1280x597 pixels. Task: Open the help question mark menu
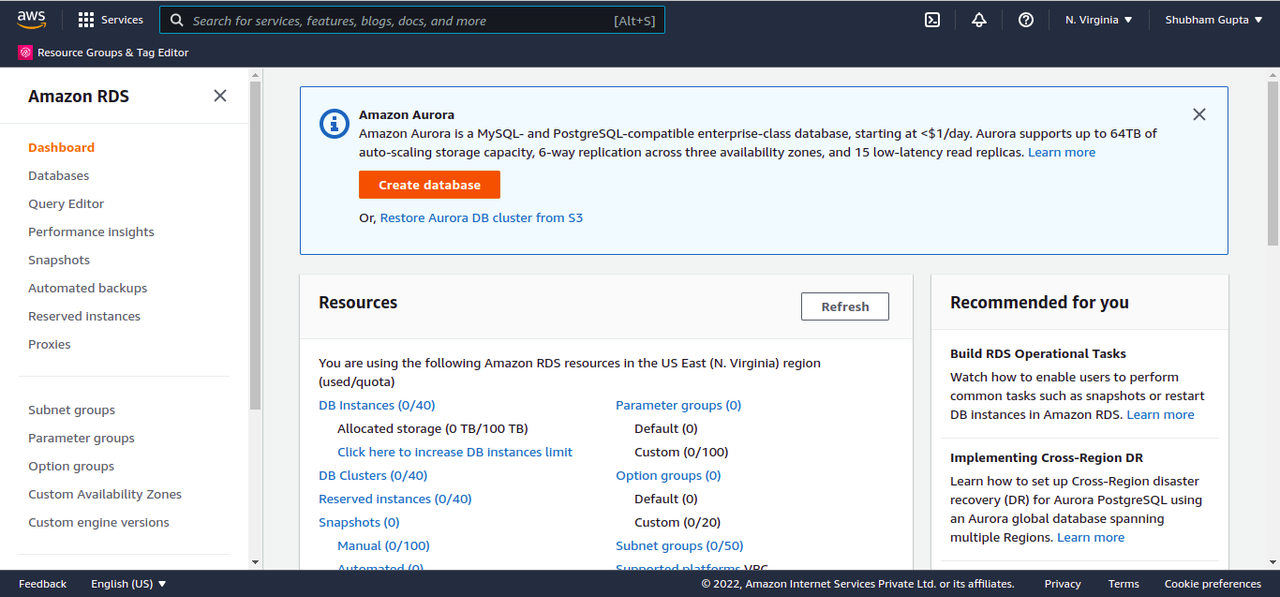point(1026,20)
